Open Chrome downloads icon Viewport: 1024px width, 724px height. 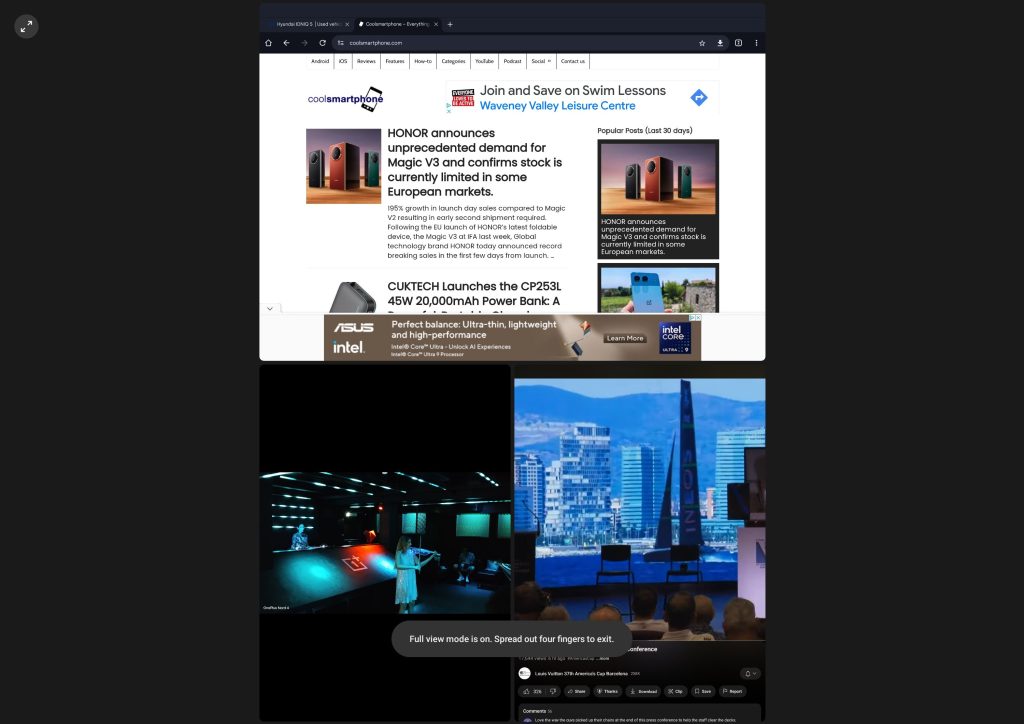(720, 43)
